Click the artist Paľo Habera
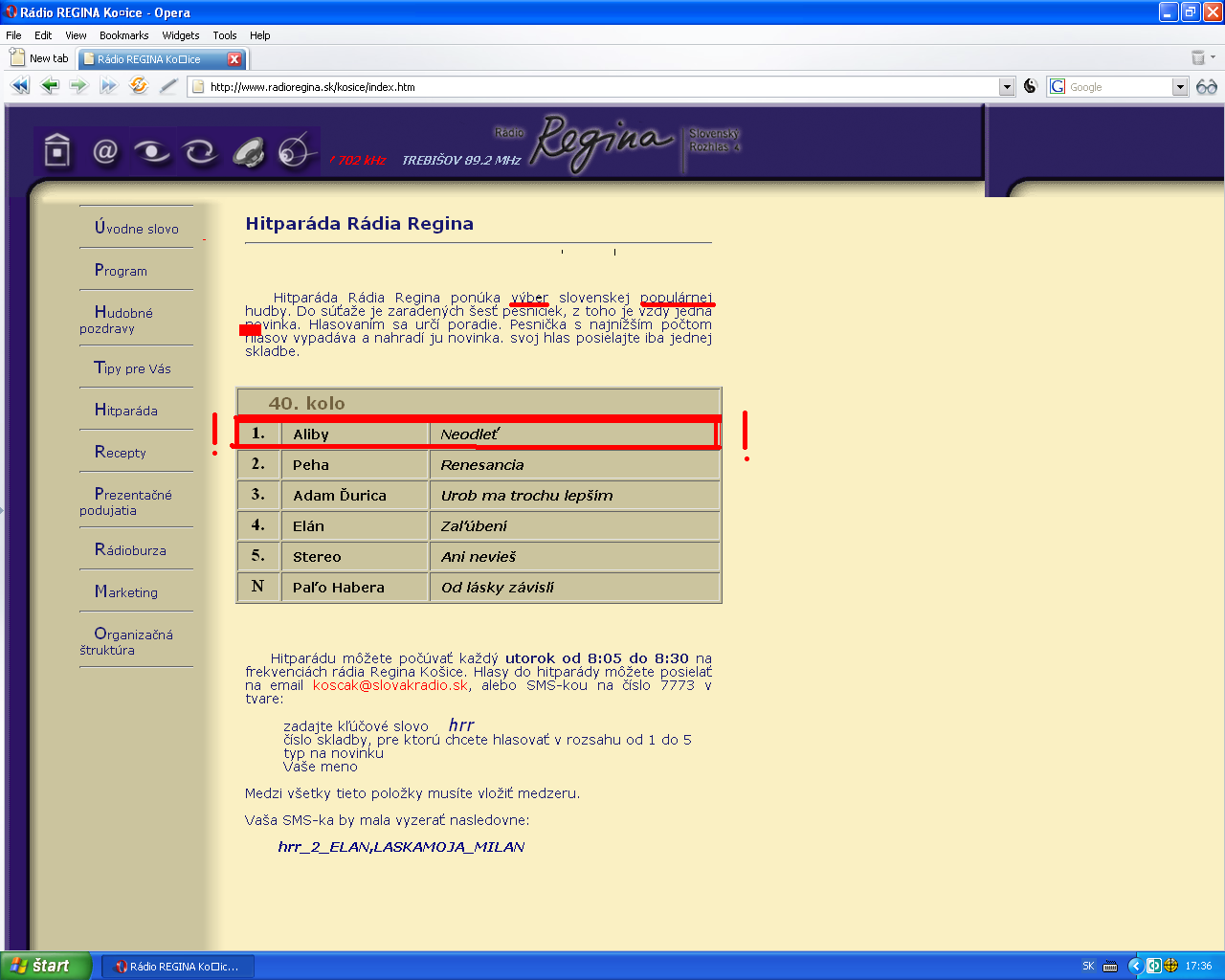Image resolution: width=1225 pixels, height=980 pixels. tap(339, 588)
